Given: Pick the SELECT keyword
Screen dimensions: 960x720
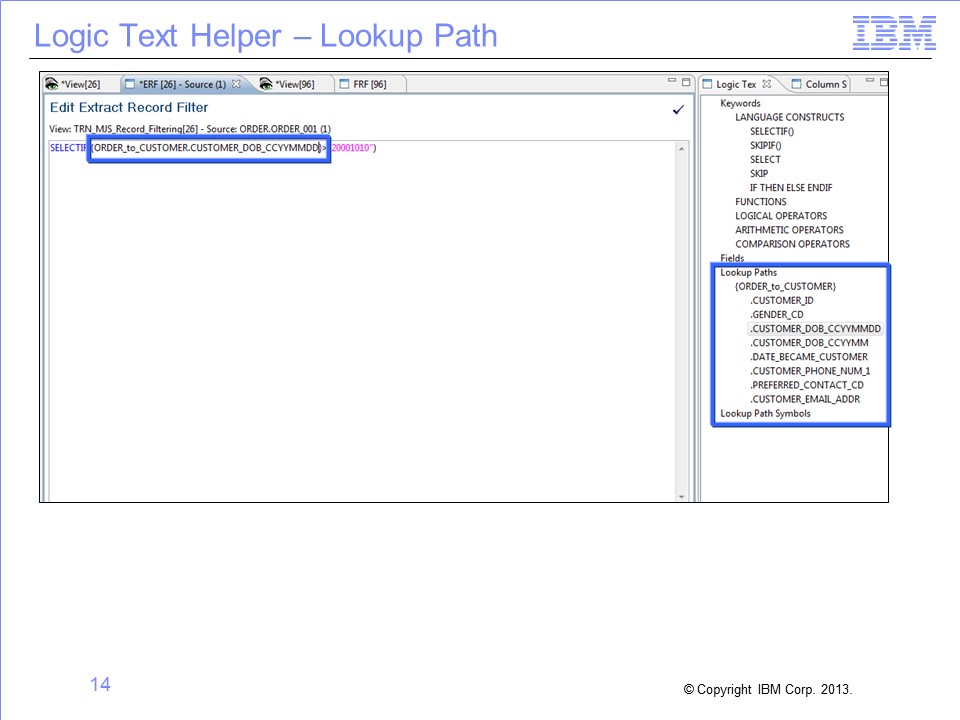Looking at the screenshot, I should (765, 160).
